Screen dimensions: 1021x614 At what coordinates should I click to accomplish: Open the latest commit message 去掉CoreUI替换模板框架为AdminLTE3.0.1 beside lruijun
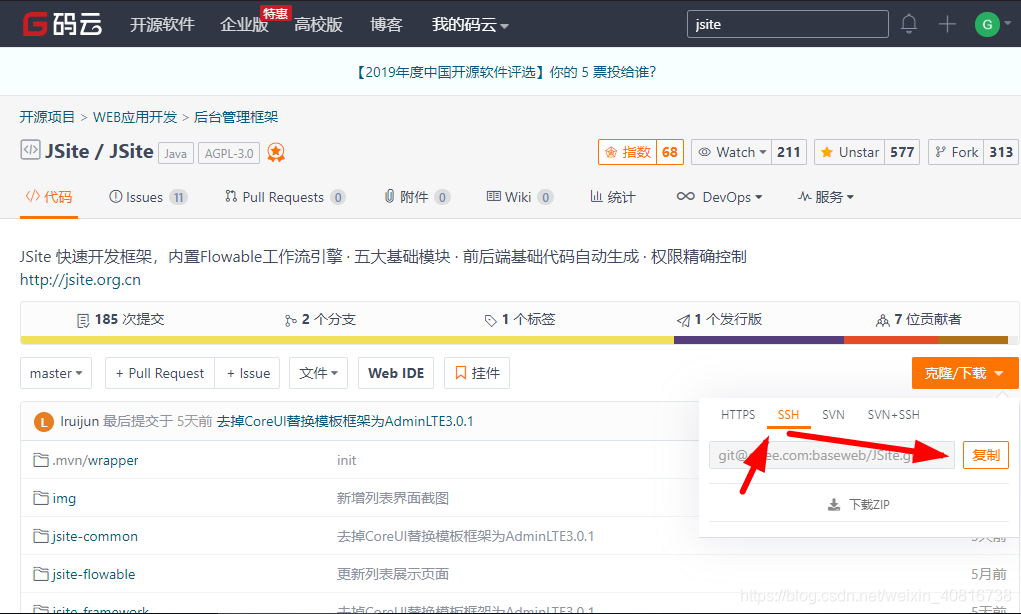pyautogui.click(x=344, y=421)
